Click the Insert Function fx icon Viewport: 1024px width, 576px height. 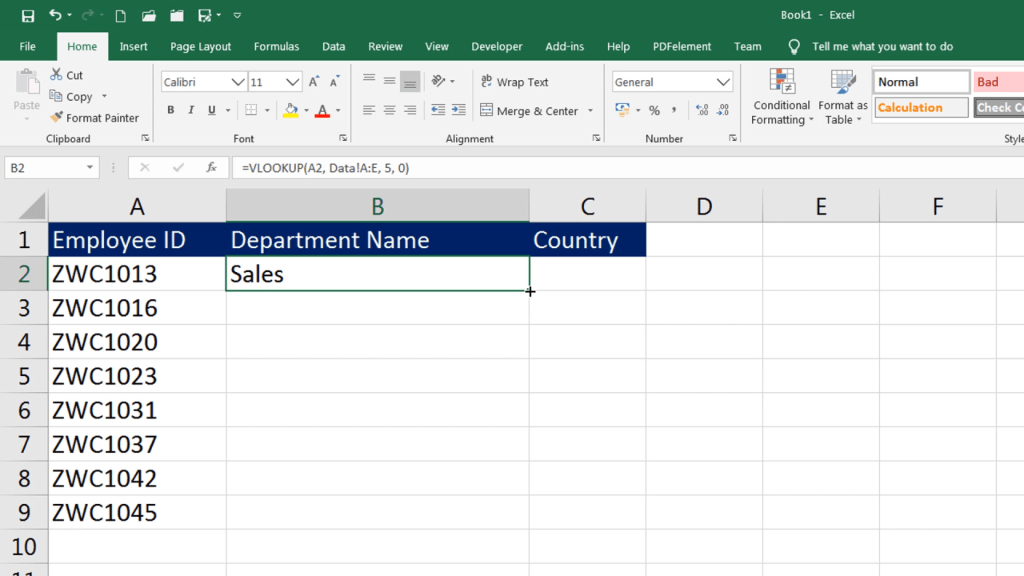[x=211, y=168]
